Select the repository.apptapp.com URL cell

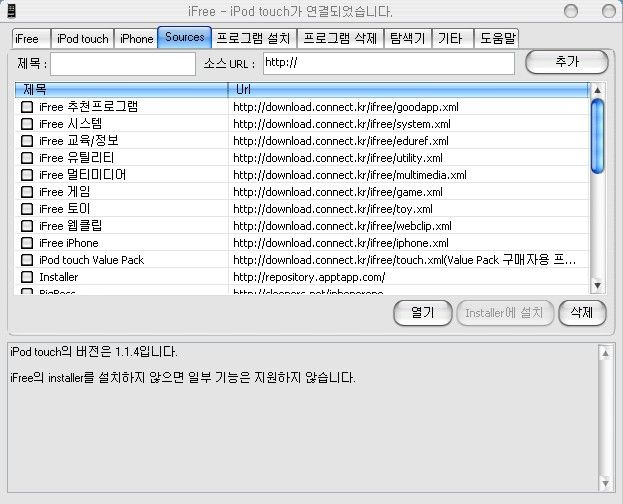click(x=409, y=277)
